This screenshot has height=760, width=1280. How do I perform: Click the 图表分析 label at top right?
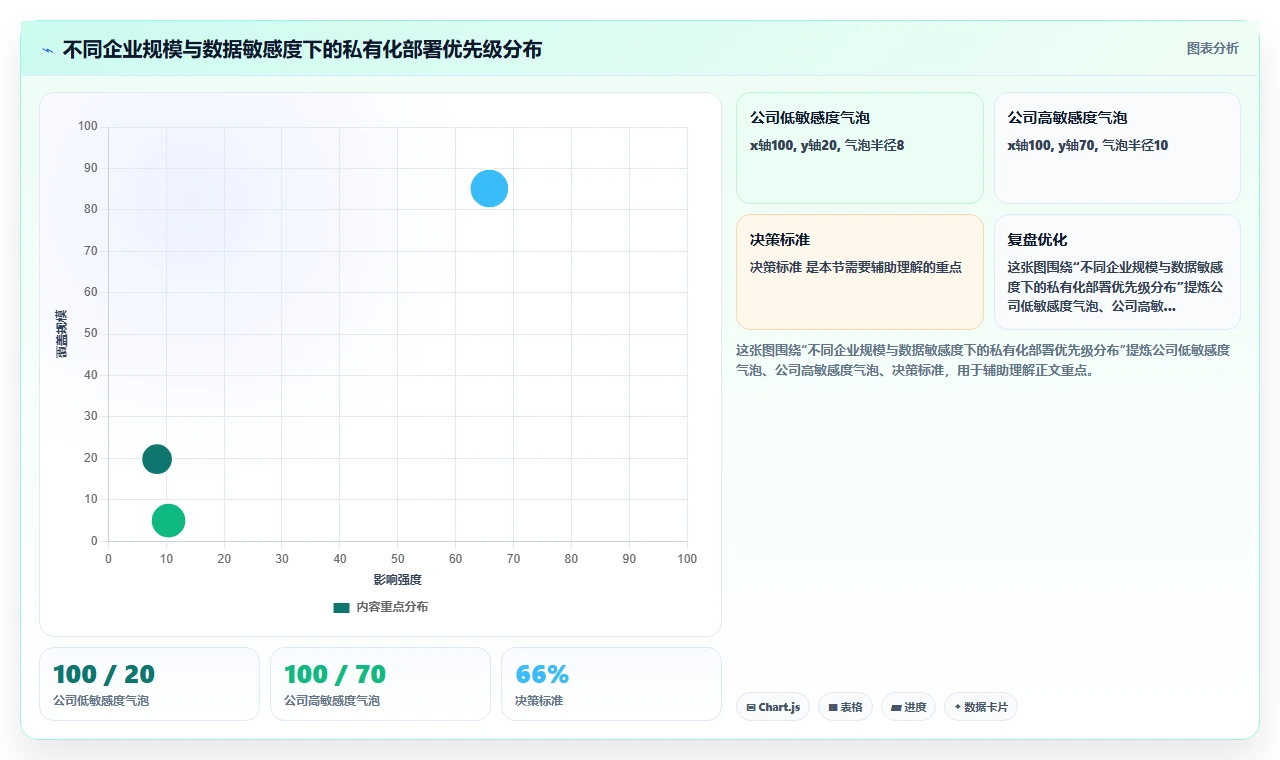[x=1212, y=48]
